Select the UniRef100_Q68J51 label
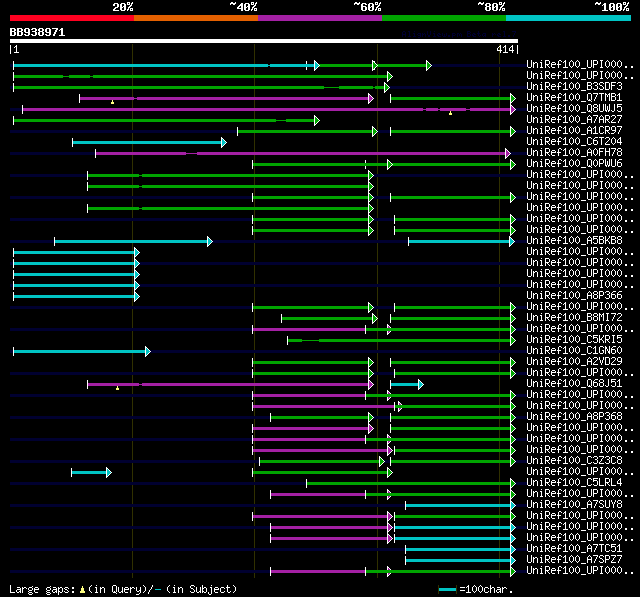This screenshot has width=640, height=597. (x=574, y=384)
